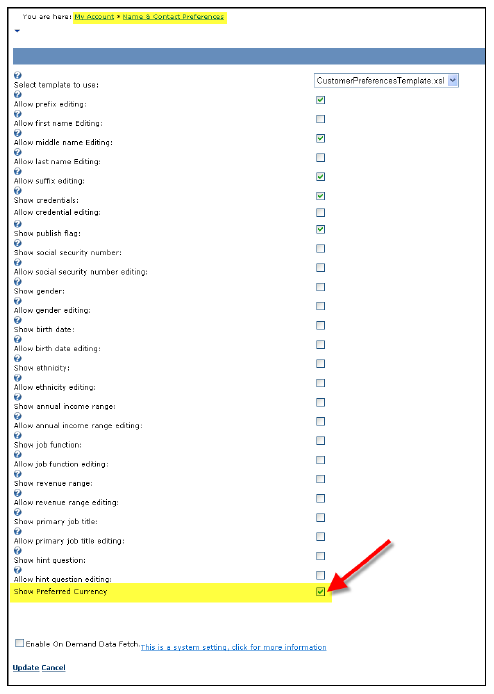Expand the small blue arrow below breadcrumb
Screen dimensions: 494x694
pos(17,31)
